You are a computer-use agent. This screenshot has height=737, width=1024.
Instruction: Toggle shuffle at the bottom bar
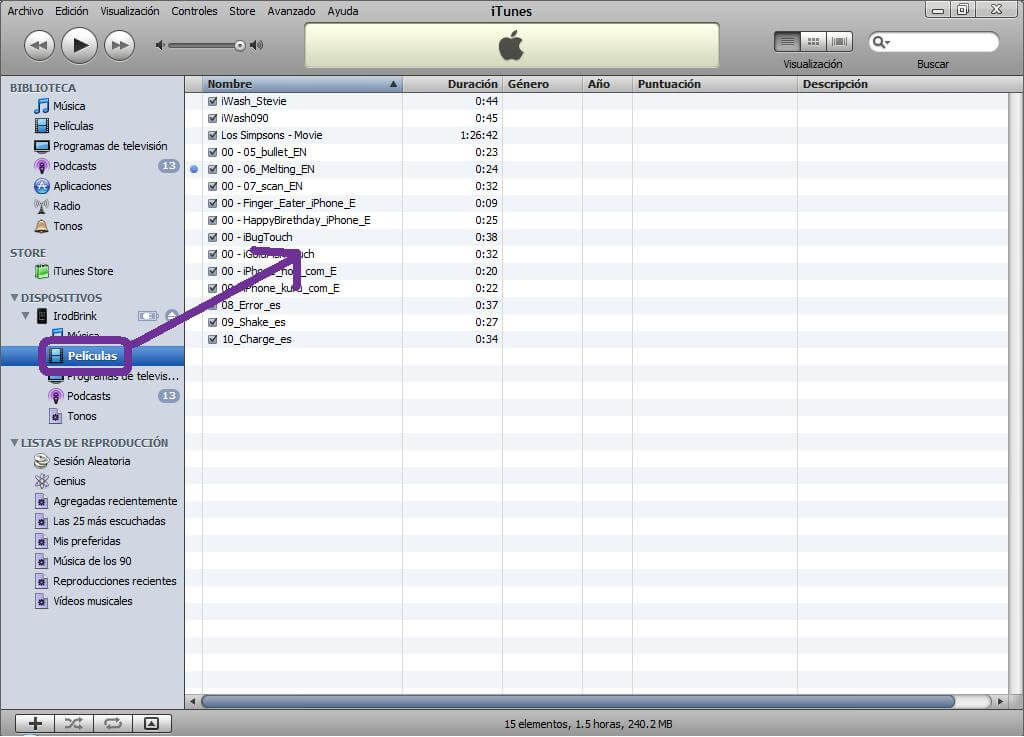pyautogui.click(x=74, y=723)
